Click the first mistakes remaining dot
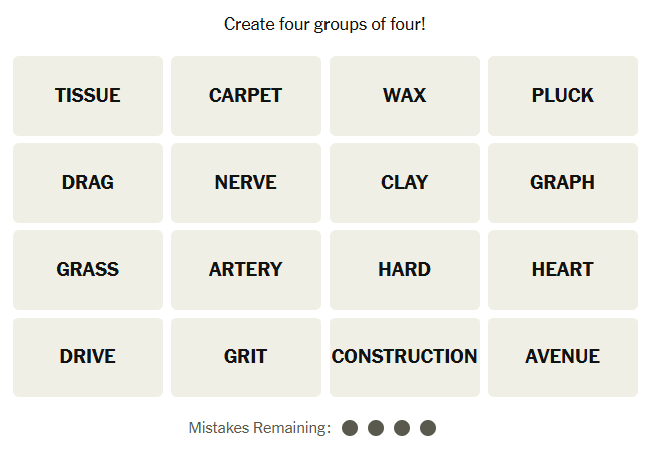652x456 pixels. (350, 428)
